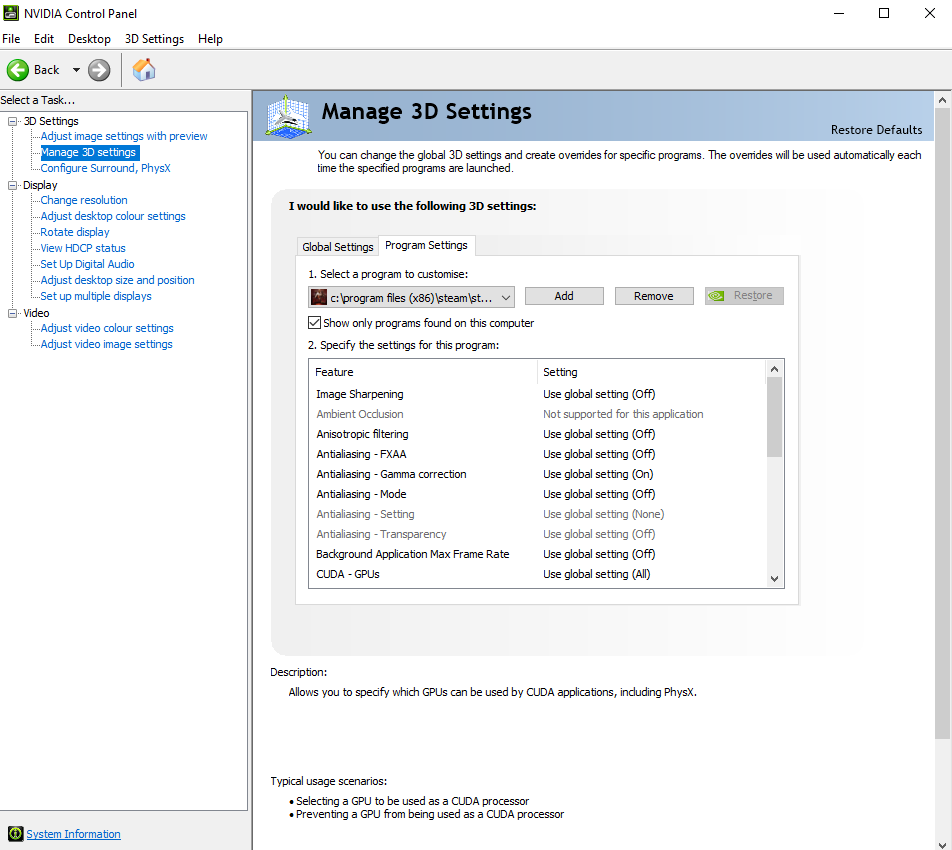
Task: Click the main panel scrollbar thumb
Action: tap(942, 424)
